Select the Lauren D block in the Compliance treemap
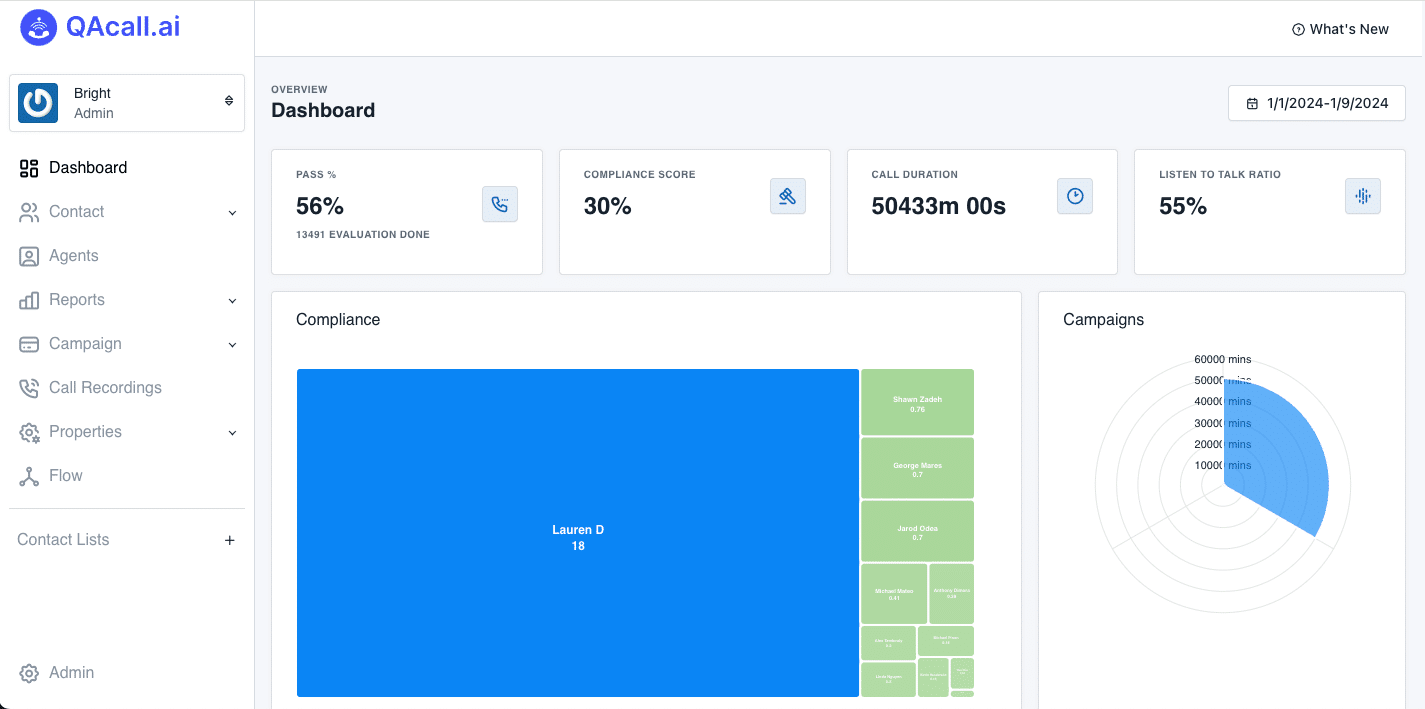1425x709 pixels. point(577,533)
